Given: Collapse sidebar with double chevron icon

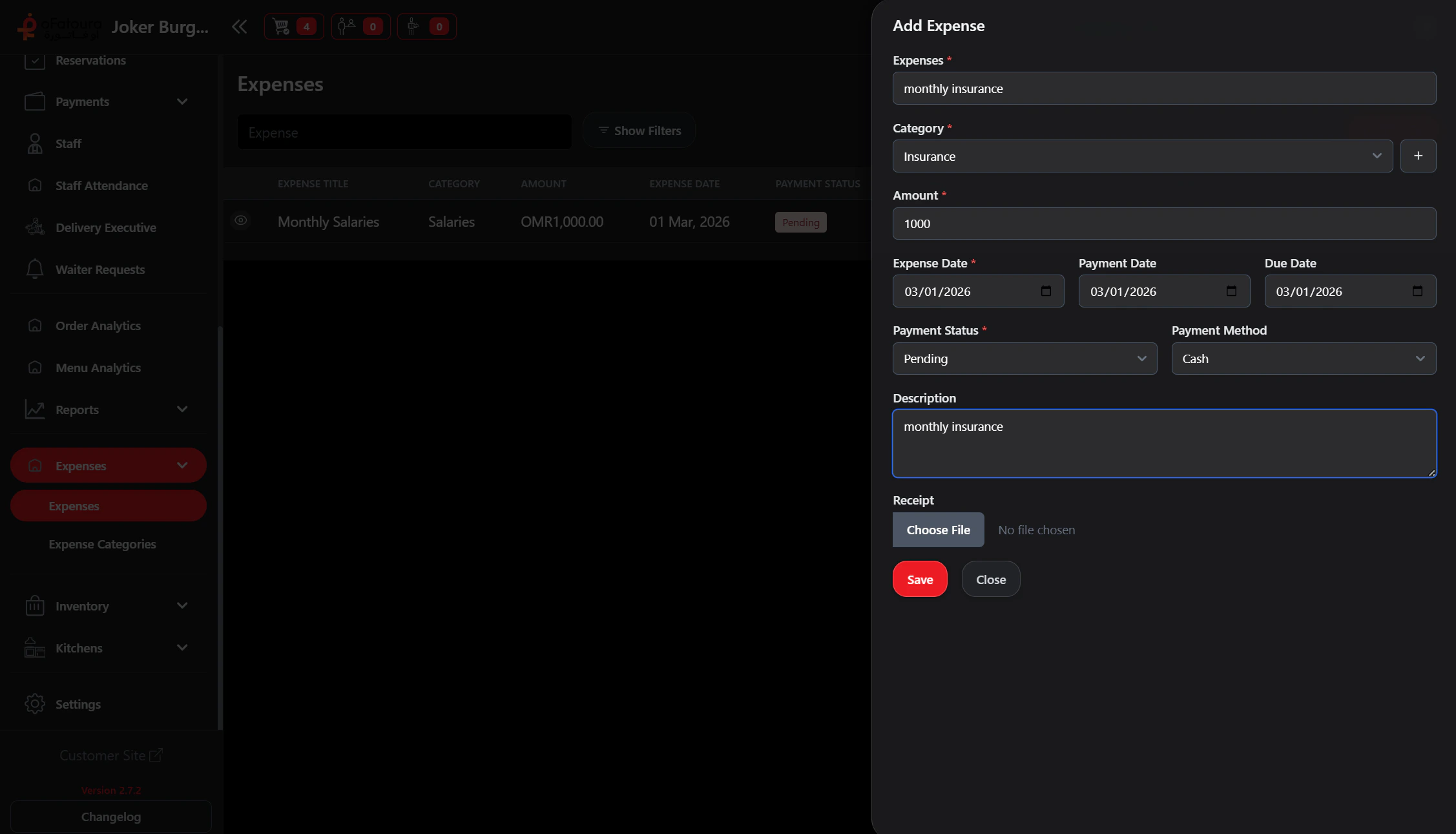Looking at the screenshot, I should point(239,26).
